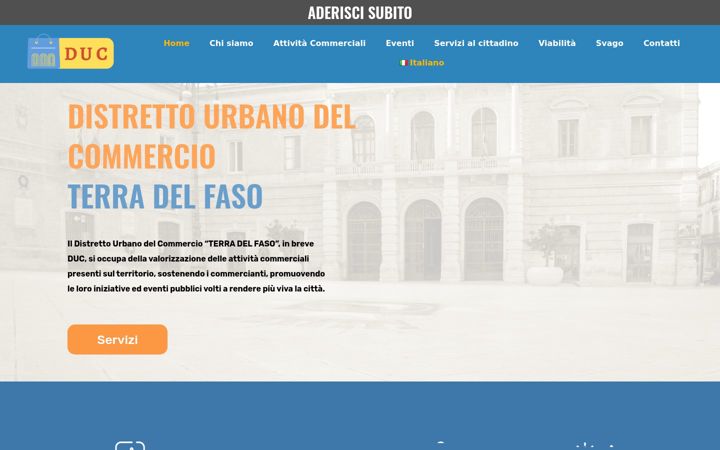Open the Home menu item
720x450 pixels.
pos(176,43)
